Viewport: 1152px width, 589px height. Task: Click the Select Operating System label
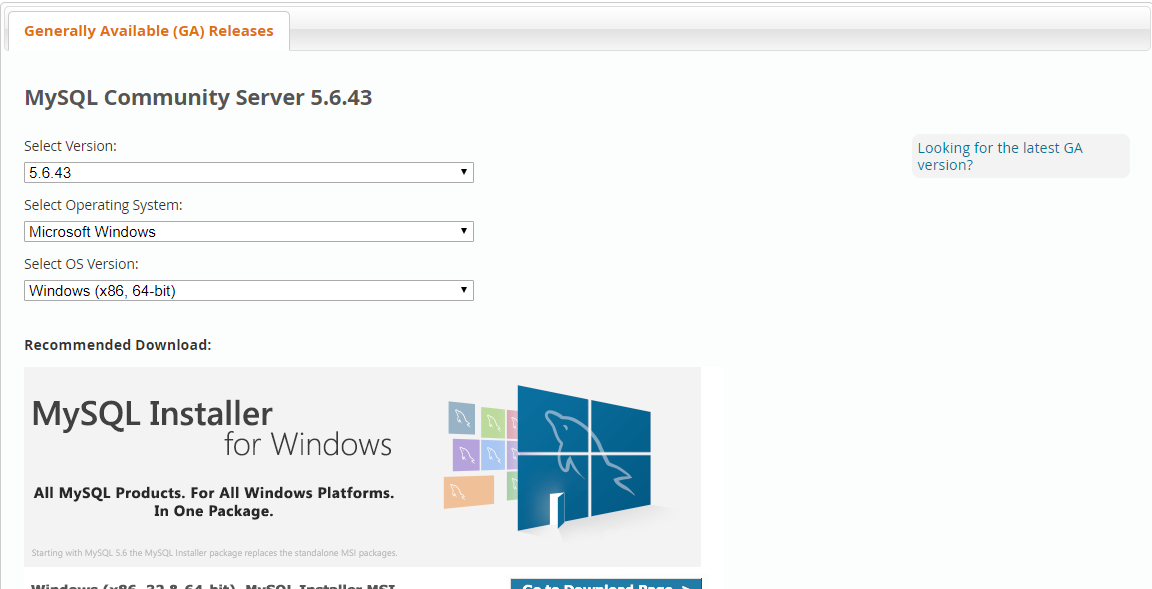click(103, 206)
